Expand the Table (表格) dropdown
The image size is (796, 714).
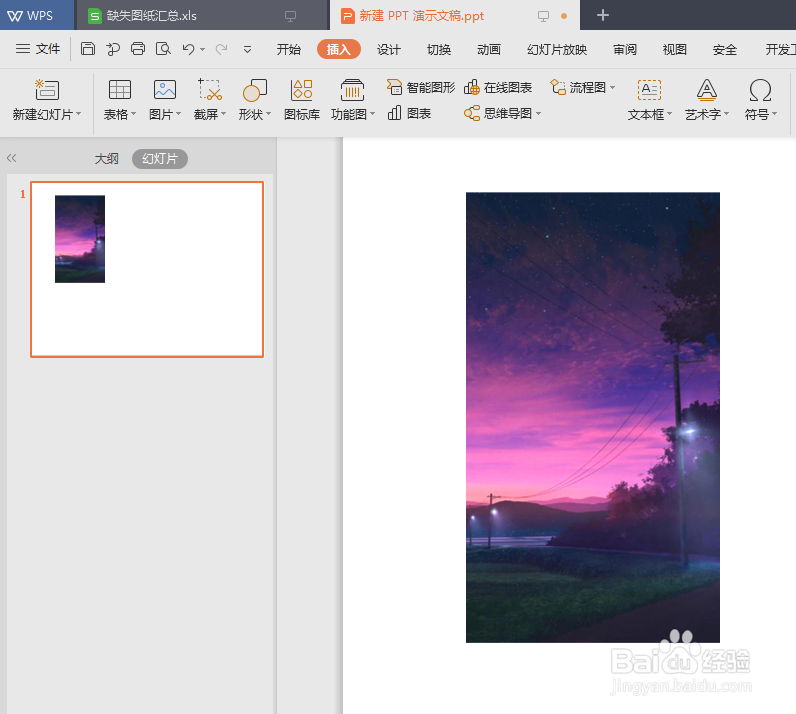coord(134,114)
